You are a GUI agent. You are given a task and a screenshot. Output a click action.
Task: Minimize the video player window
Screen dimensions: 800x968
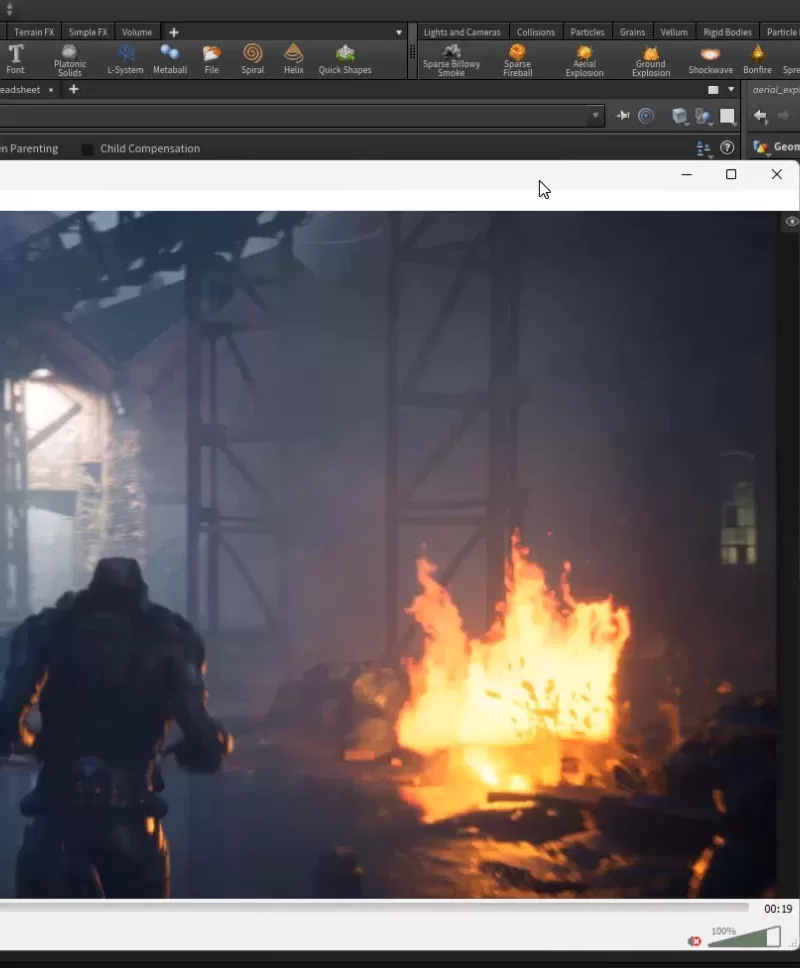click(686, 175)
